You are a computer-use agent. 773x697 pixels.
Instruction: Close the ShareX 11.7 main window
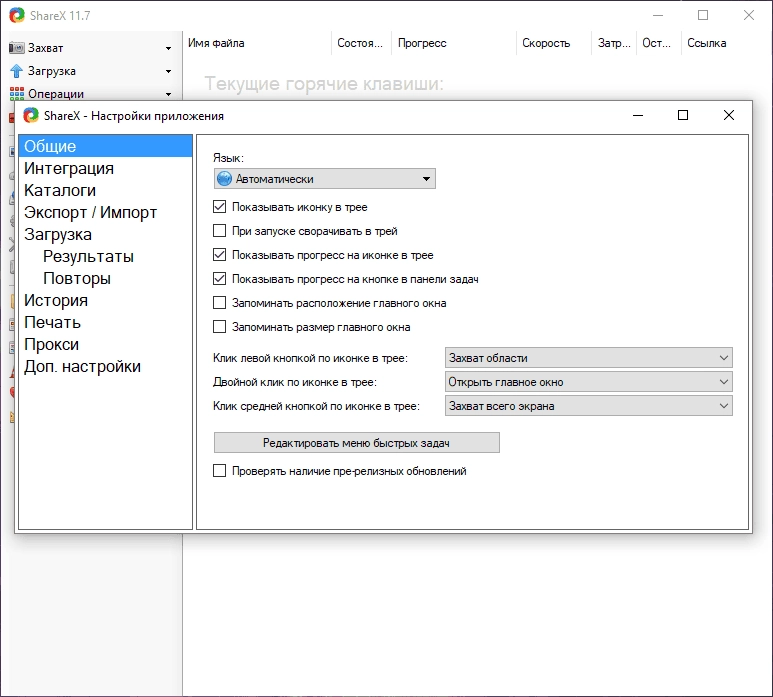click(749, 15)
